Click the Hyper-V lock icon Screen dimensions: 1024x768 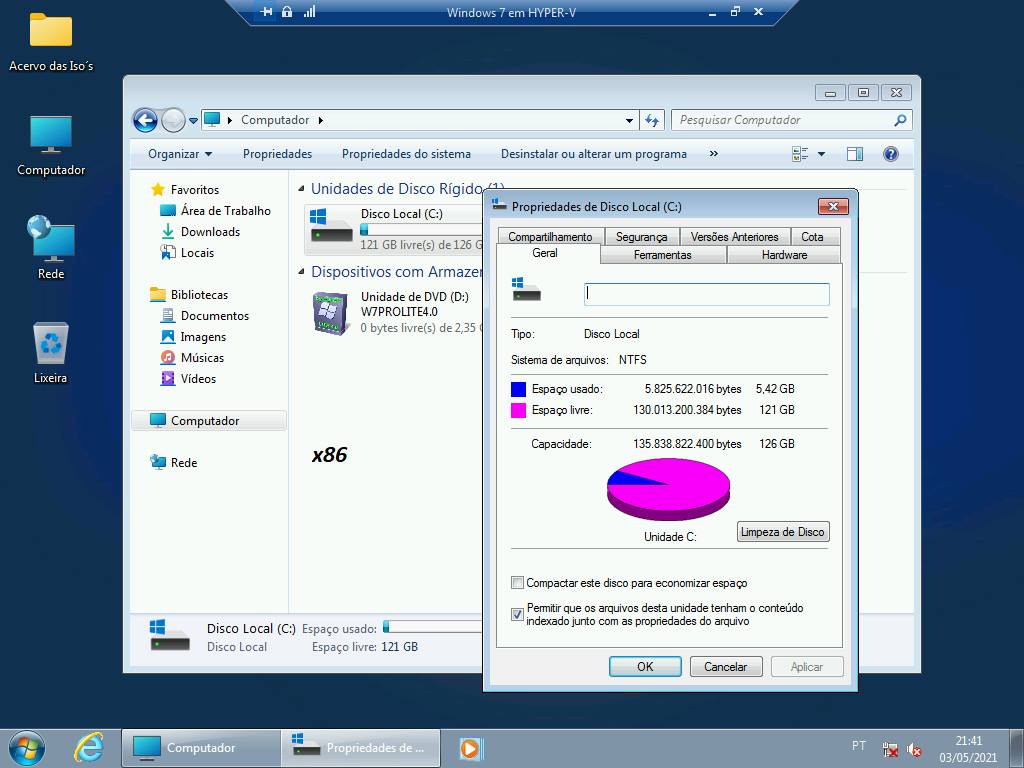(x=287, y=12)
